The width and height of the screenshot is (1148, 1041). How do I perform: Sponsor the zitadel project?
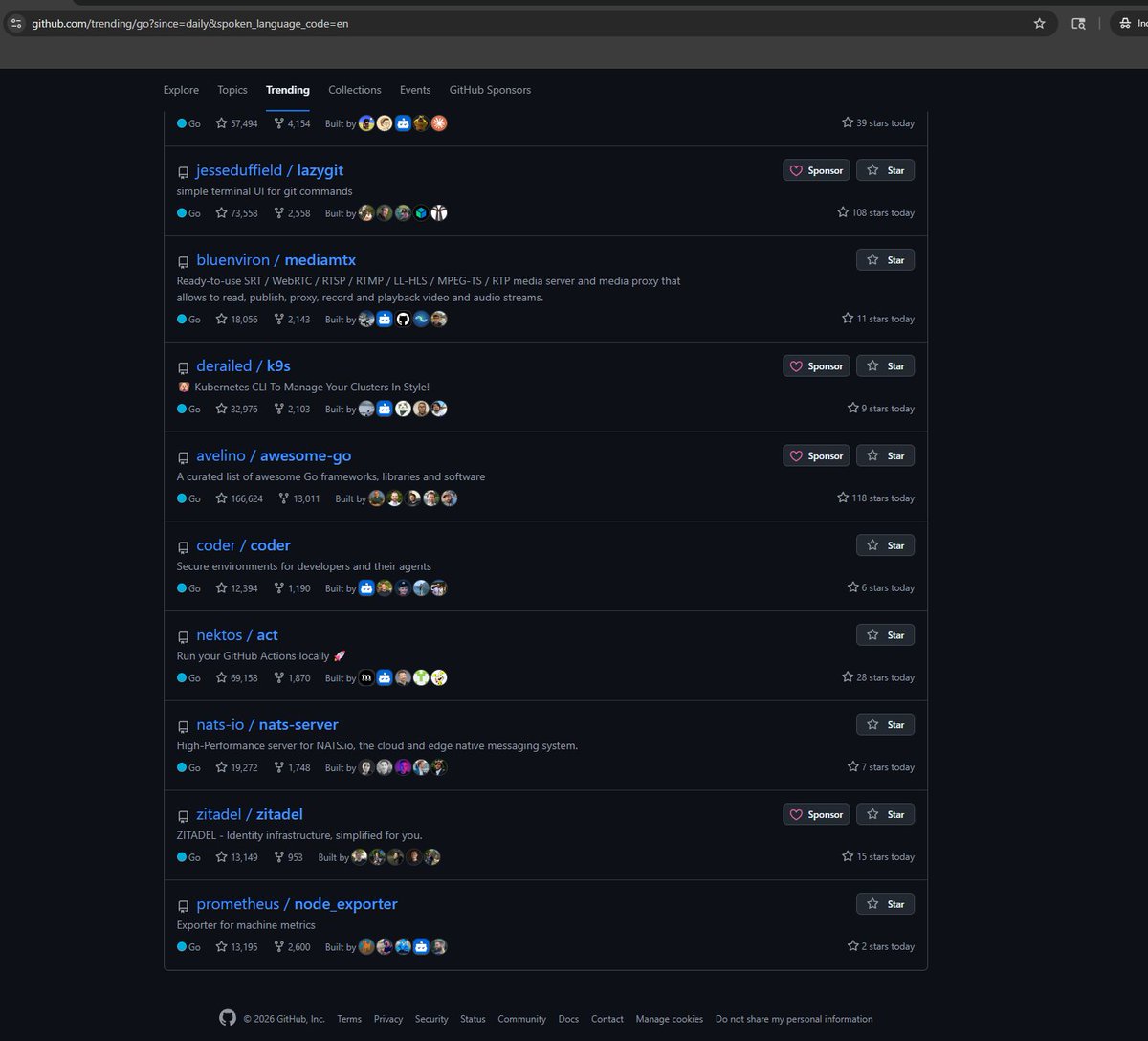coord(816,815)
